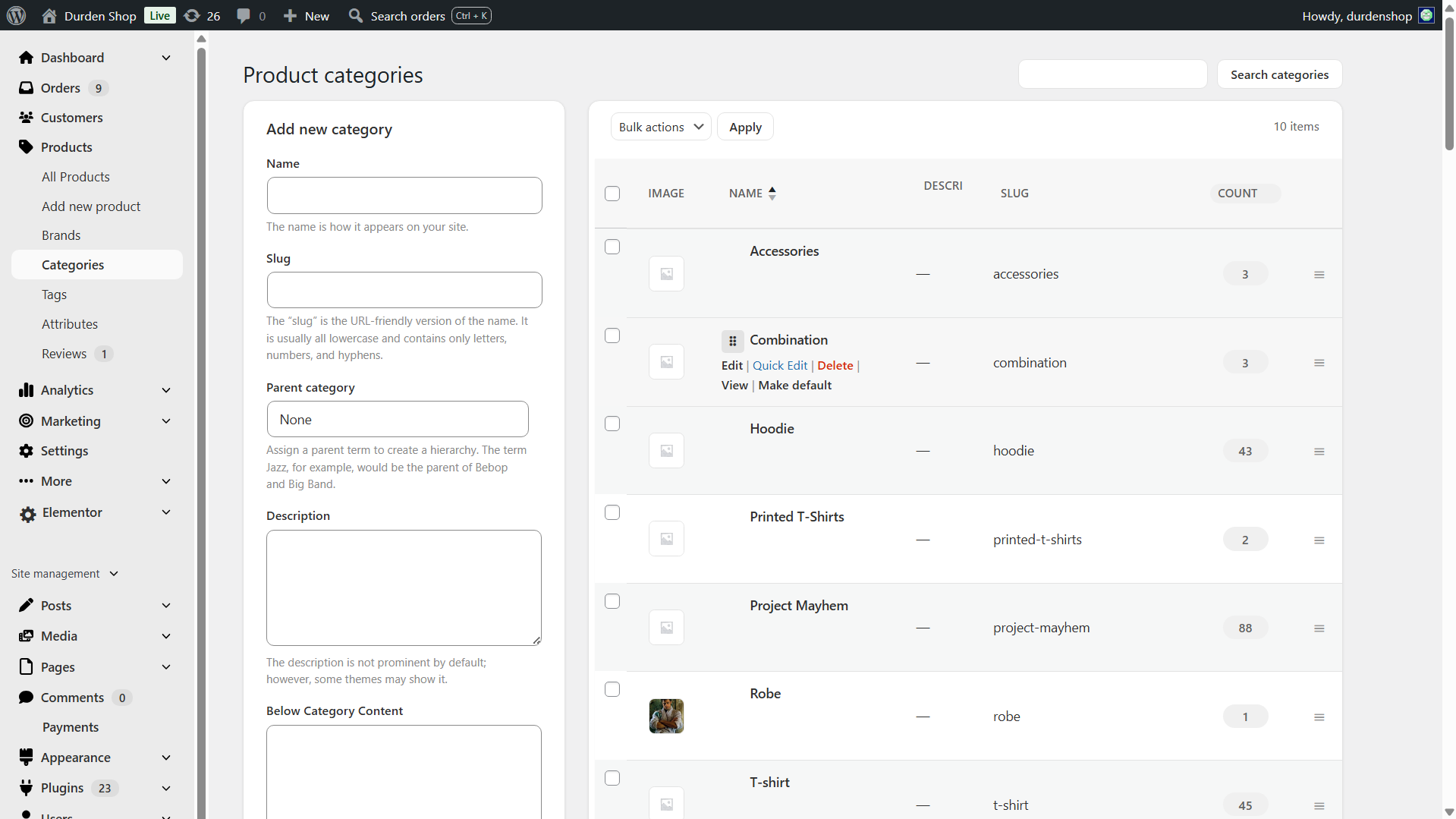This screenshot has width=1456, height=819.
Task: Expand the Appearance sidebar chevron
Action: tap(165, 757)
